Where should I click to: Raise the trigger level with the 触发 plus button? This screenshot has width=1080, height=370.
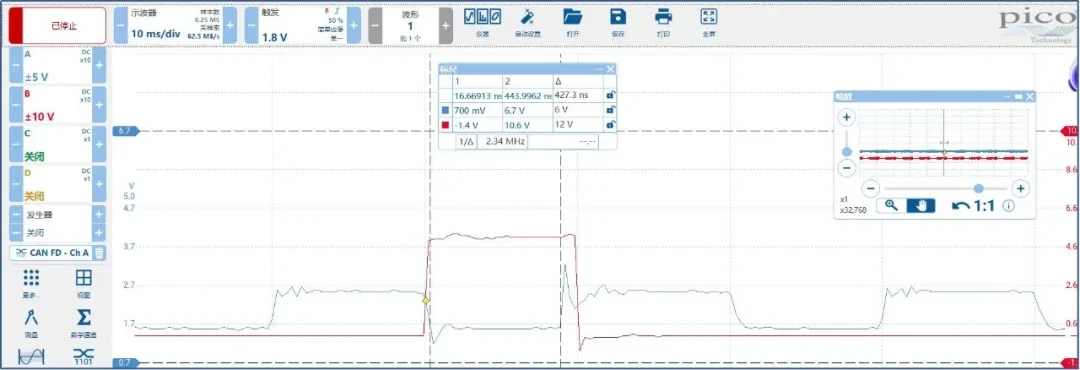(x=354, y=25)
